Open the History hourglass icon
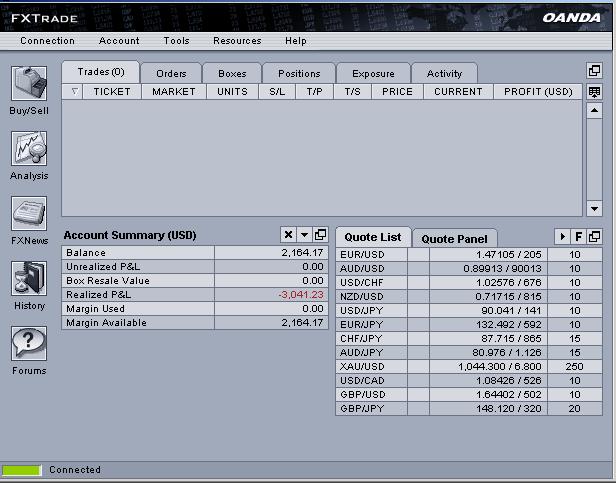The image size is (616, 483). [x=29, y=278]
